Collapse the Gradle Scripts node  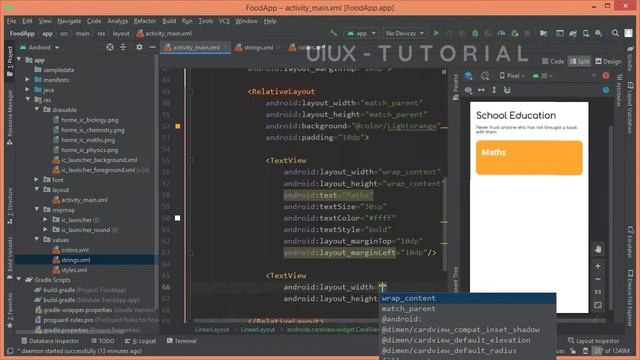coord(19,280)
